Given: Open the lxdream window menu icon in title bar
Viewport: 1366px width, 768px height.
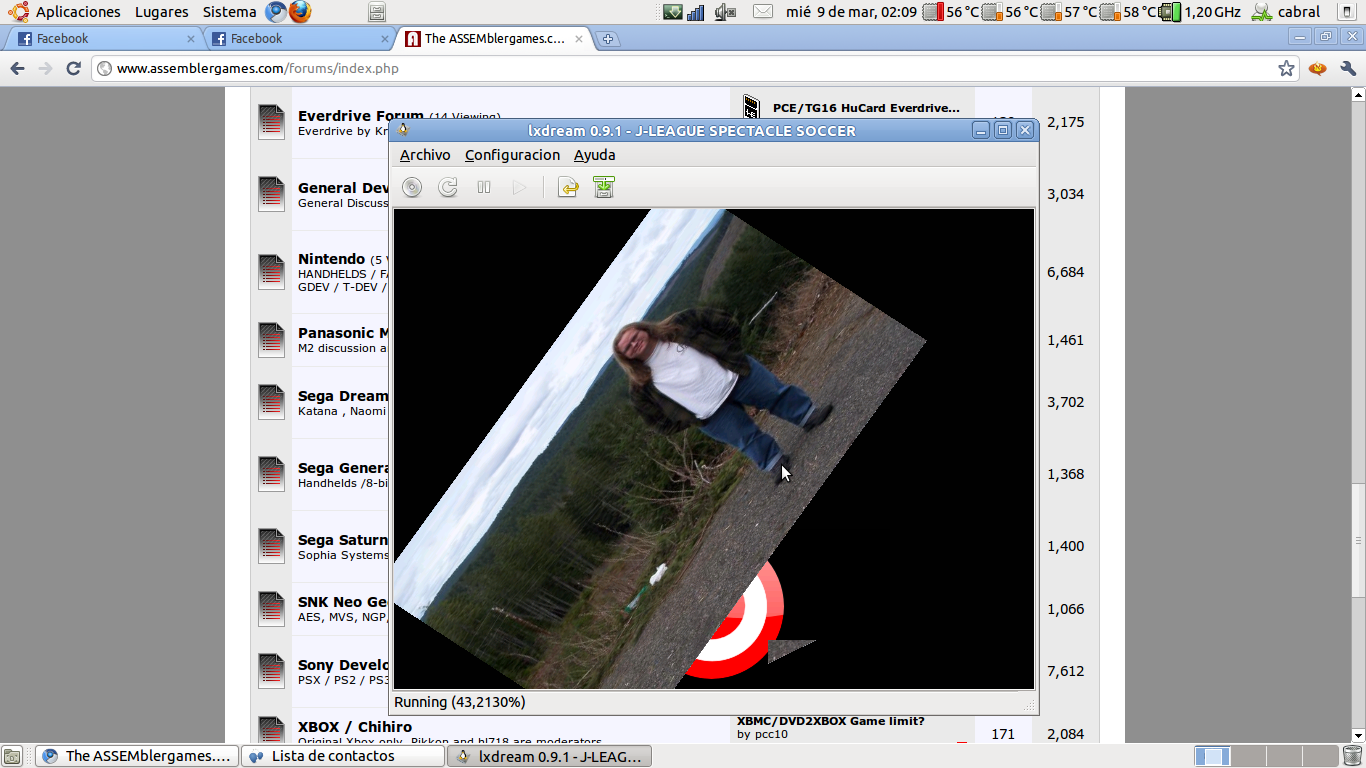Looking at the screenshot, I should click(x=404, y=130).
